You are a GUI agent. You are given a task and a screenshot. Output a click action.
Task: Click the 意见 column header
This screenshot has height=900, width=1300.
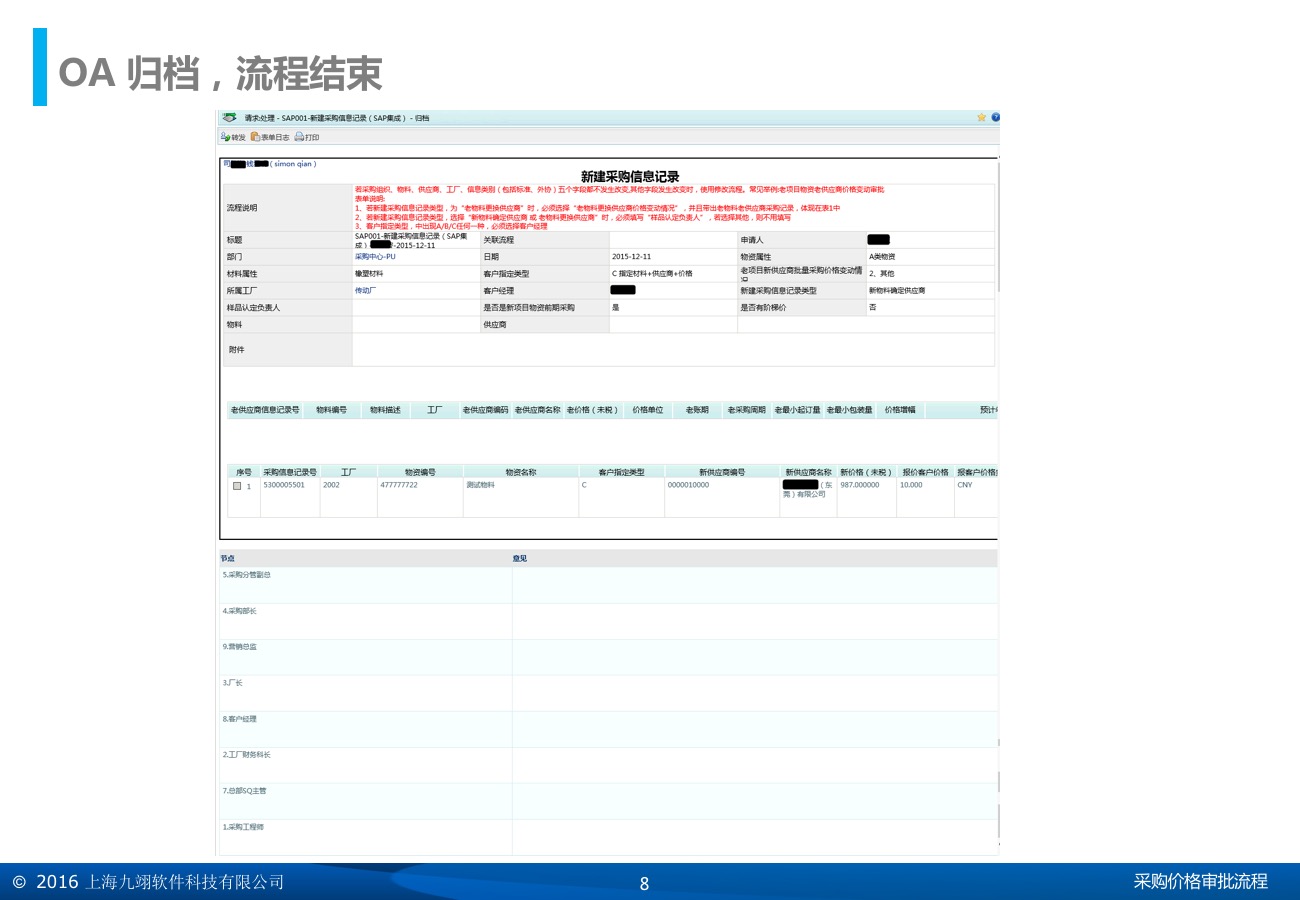[x=520, y=558]
